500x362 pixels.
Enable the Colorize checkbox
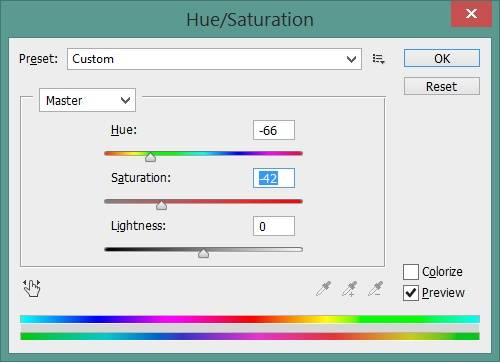tap(411, 272)
